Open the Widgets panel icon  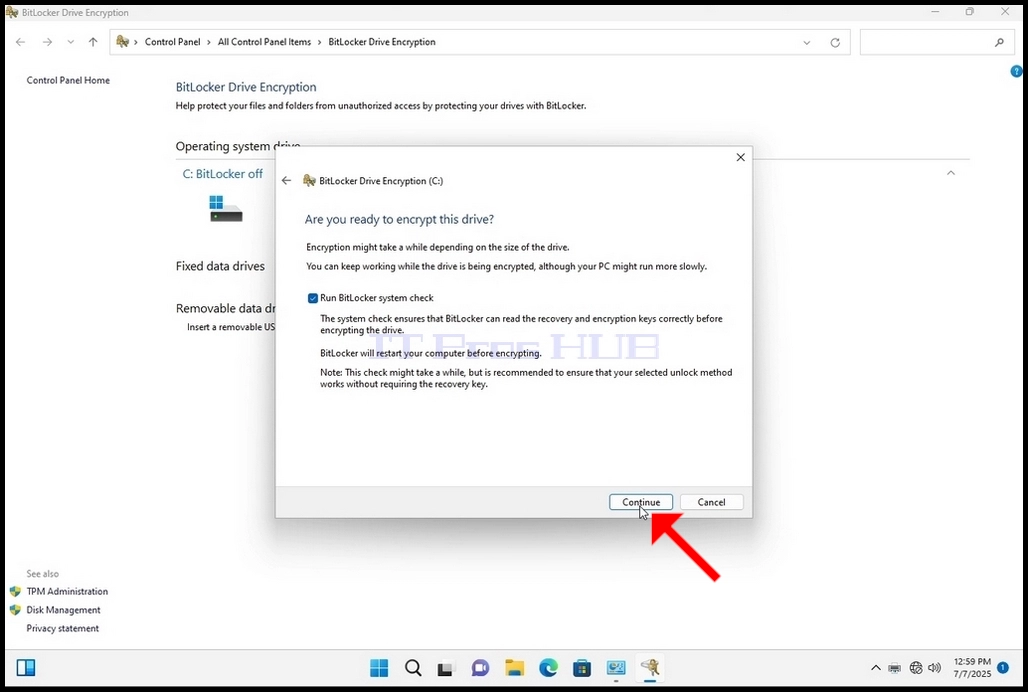(x=26, y=668)
